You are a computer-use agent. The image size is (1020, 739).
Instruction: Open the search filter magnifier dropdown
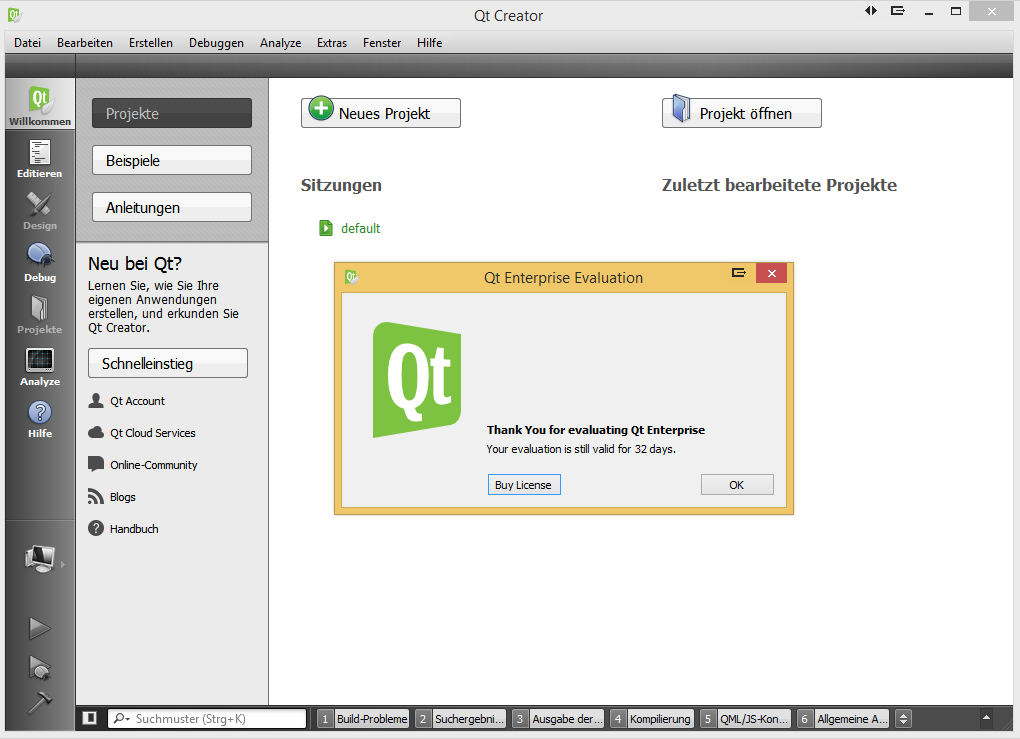point(122,718)
